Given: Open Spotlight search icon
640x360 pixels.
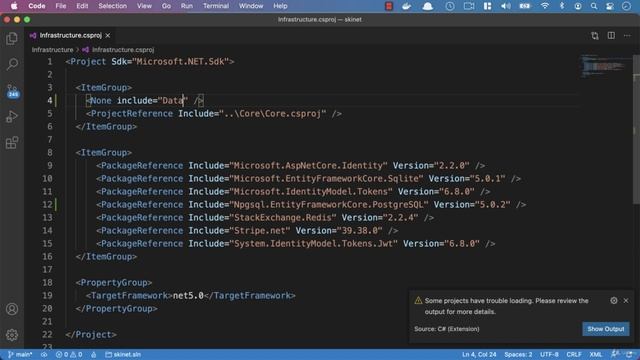Looking at the screenshot, I should coord(593,6).
